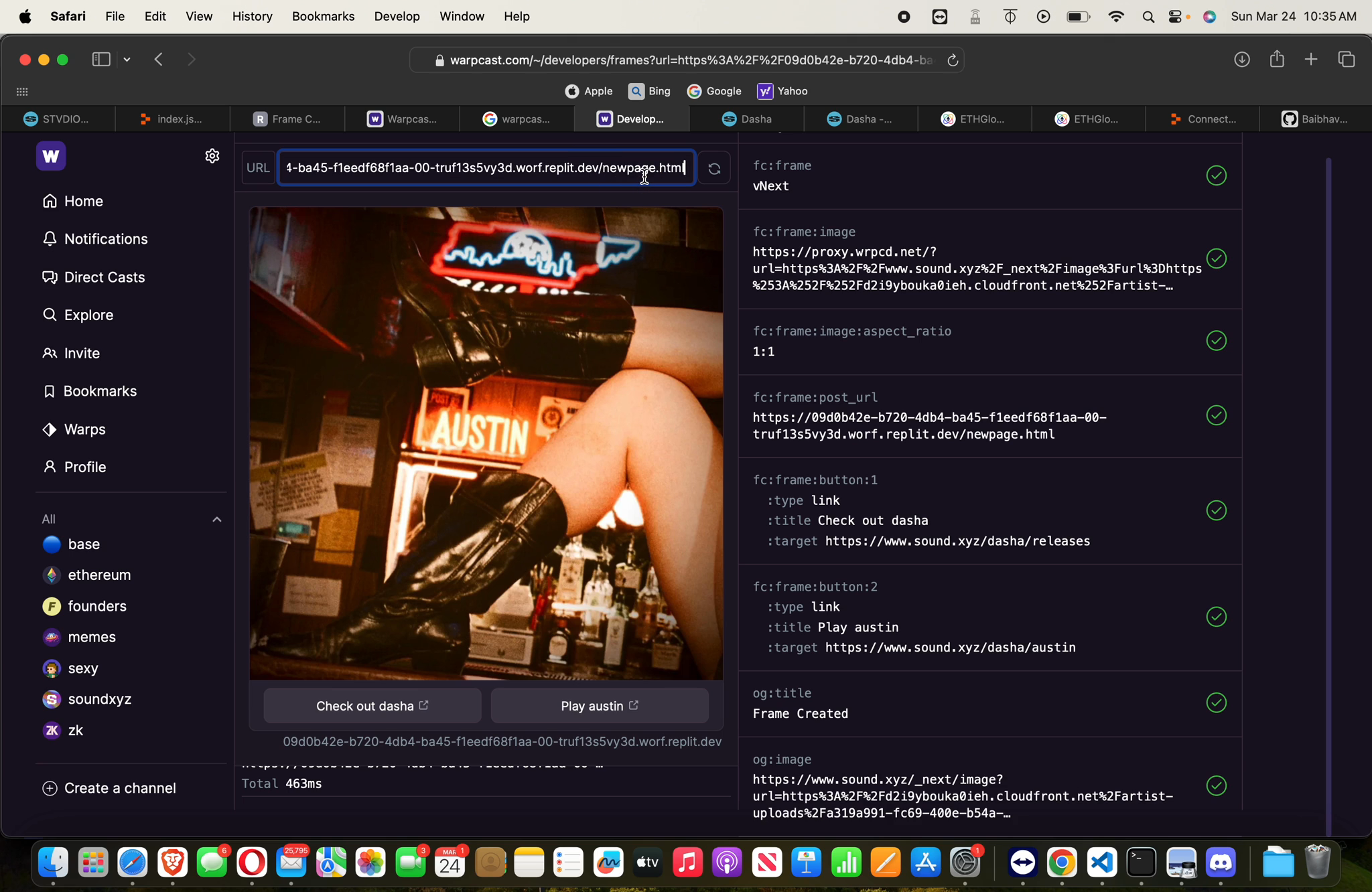
Task: Open Control Center in menu bar
Action: pos(1175,17)
